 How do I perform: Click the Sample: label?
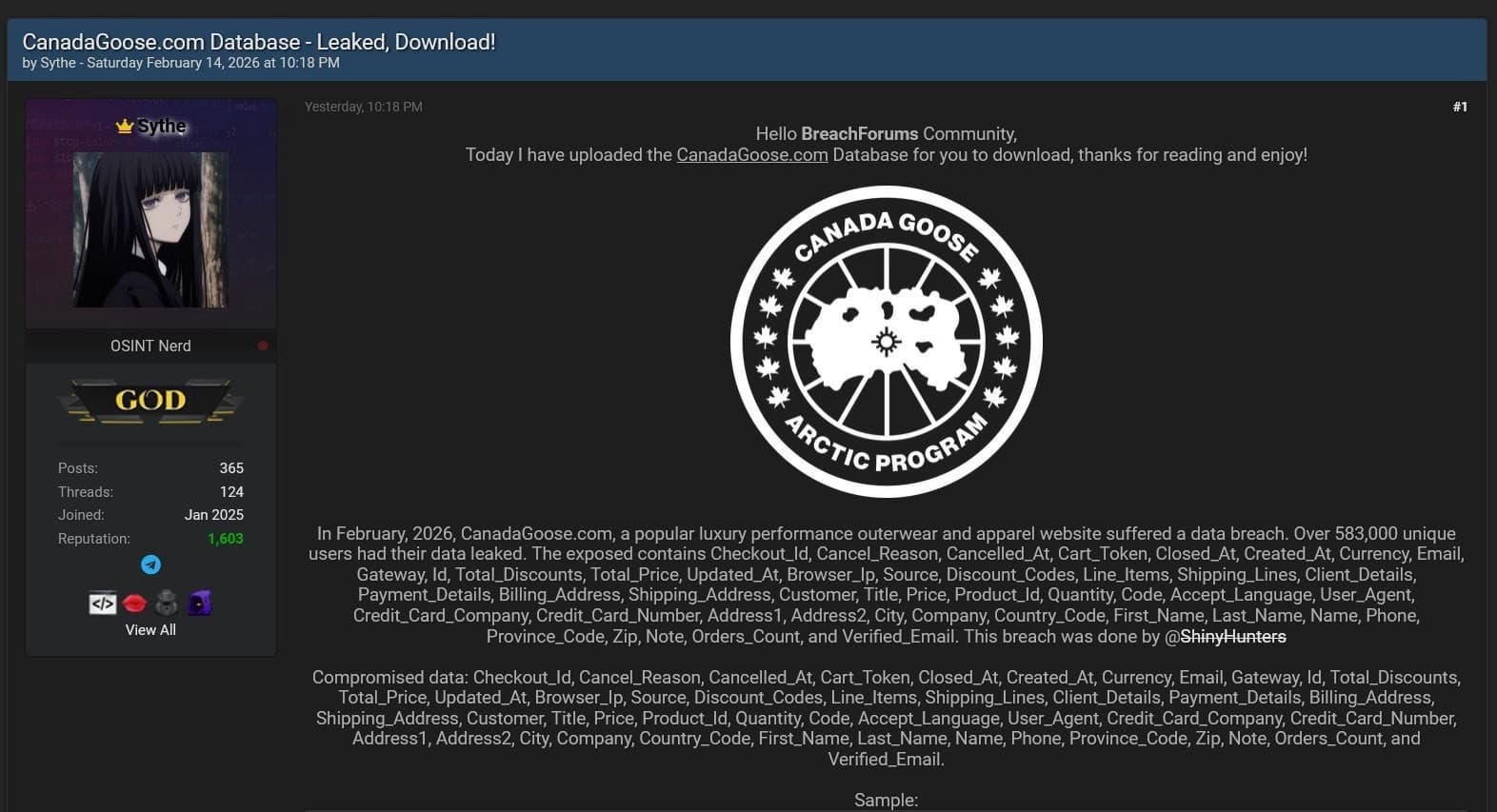click(x=887, y=800)
